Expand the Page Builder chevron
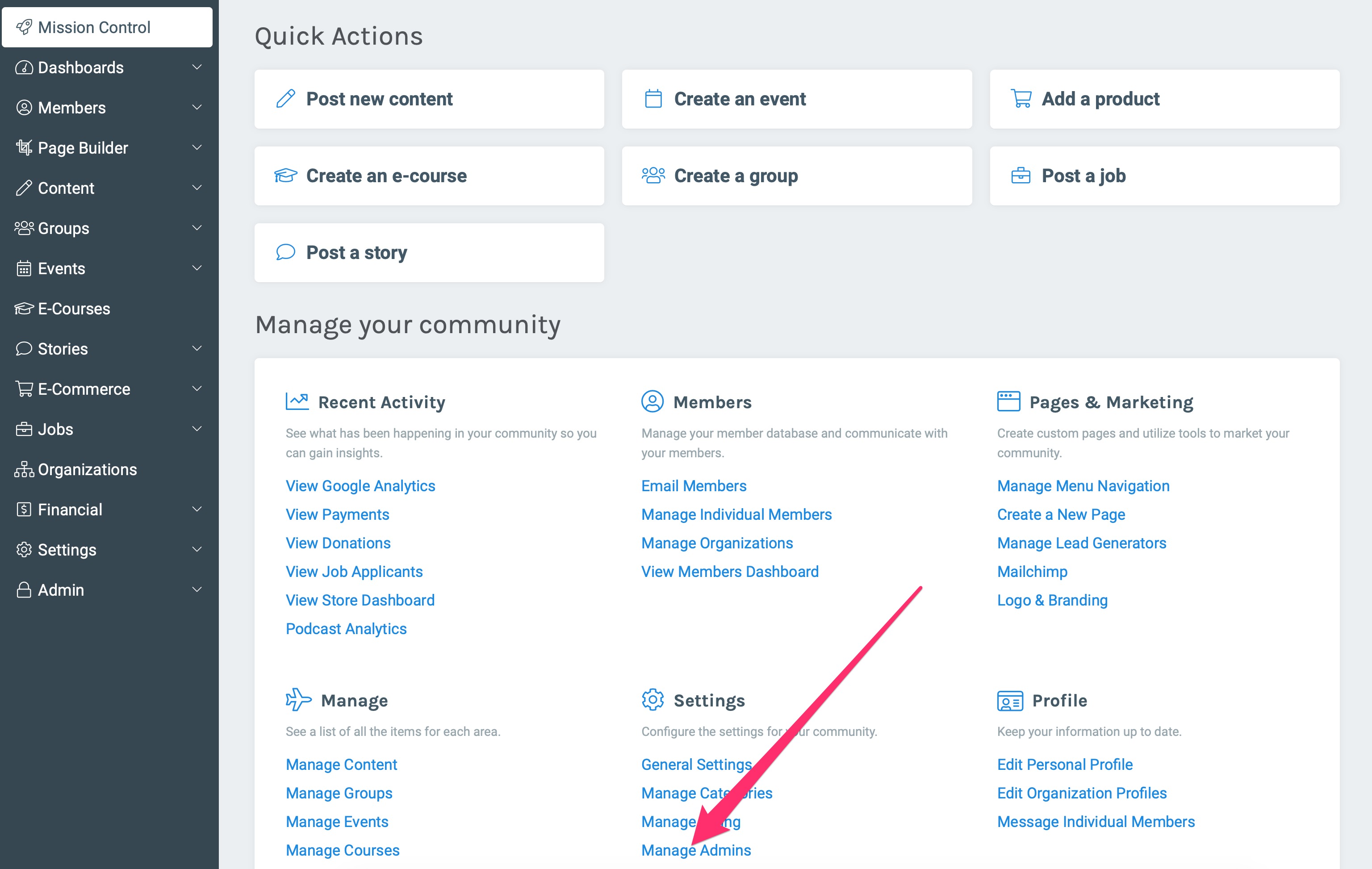 (x=197, y=148)
